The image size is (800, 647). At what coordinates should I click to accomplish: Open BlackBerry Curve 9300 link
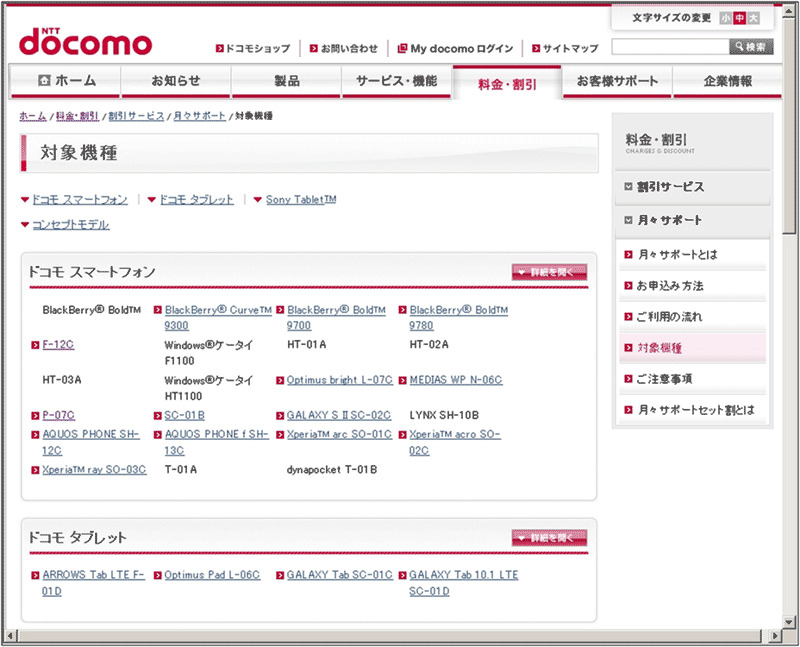[218, 317]
